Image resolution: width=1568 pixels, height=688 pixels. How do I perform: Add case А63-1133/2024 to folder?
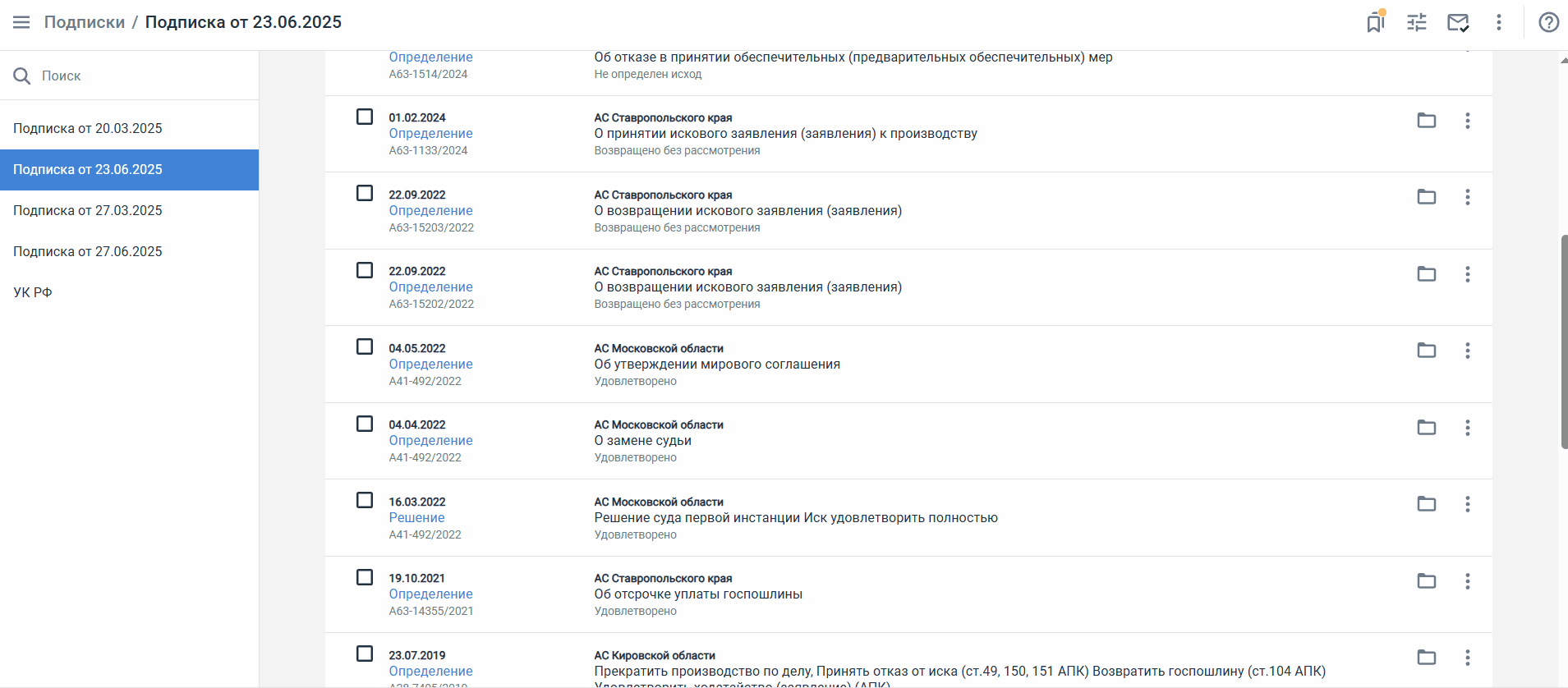pos(1427,121)
